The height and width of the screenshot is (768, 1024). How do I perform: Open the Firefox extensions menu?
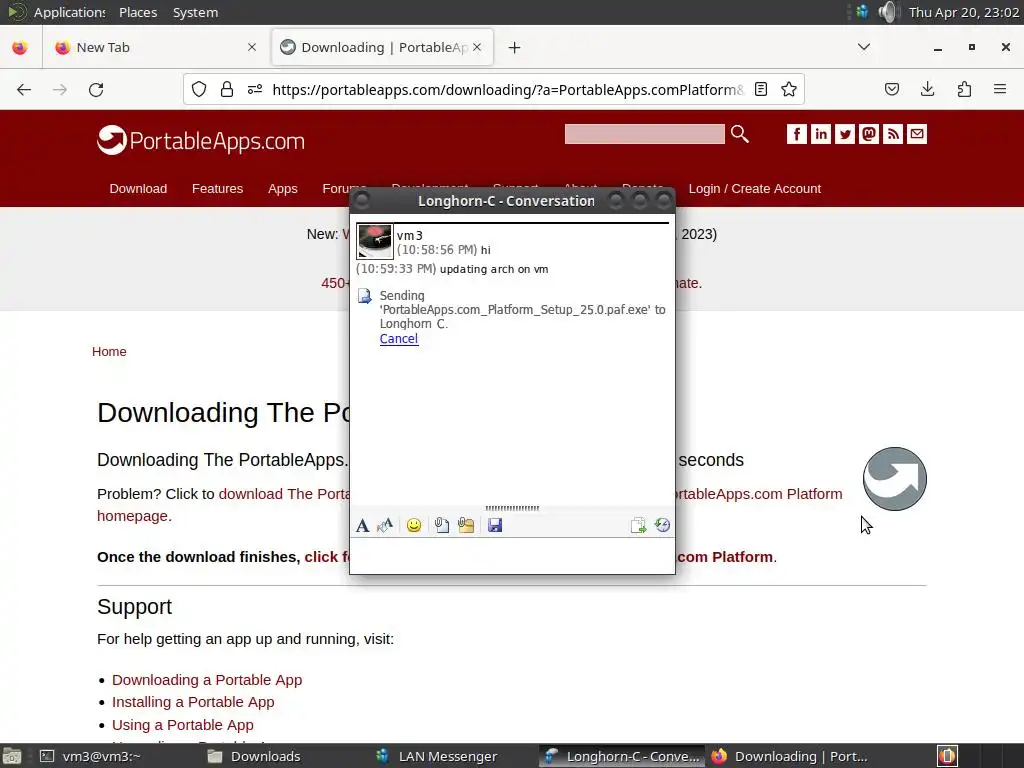click(x=964, y=89)
